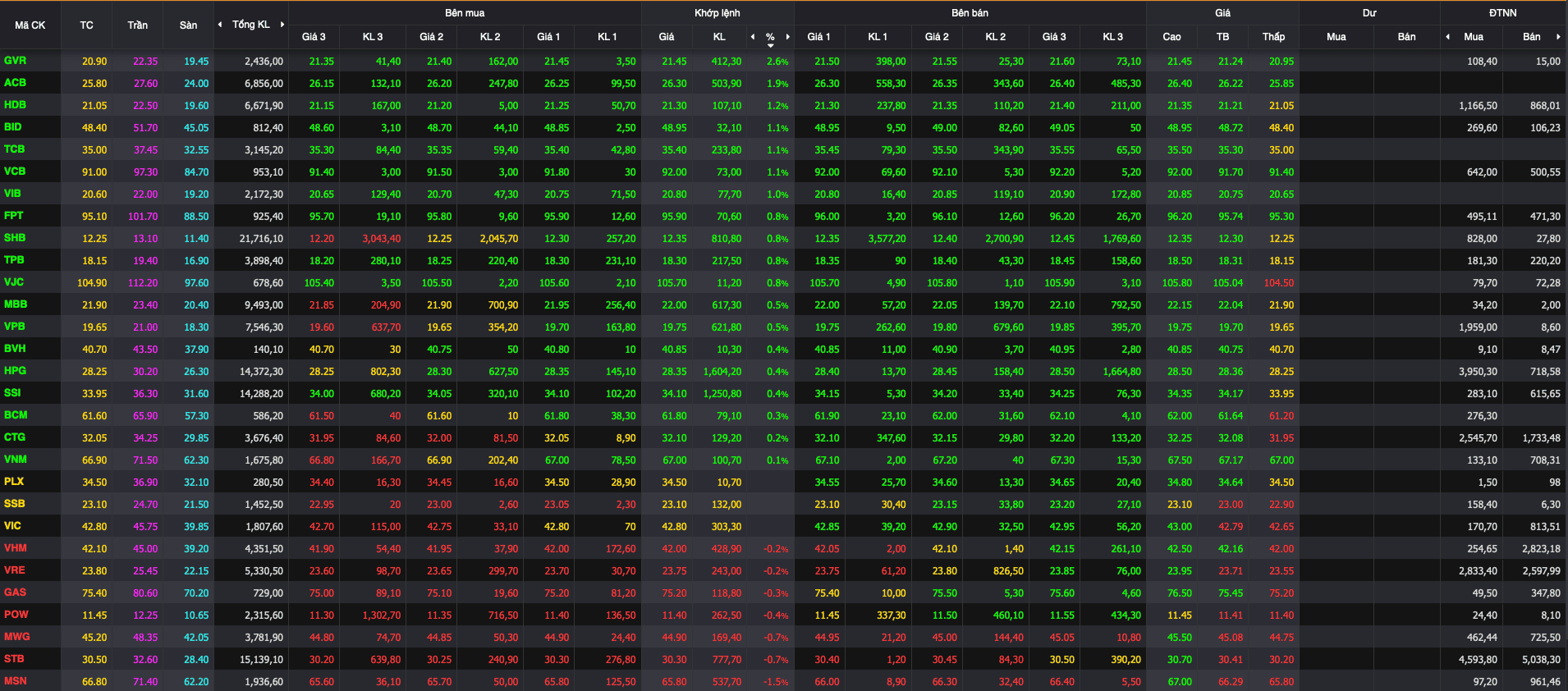The height and width of the screenshot is (691, 1568).
Task: Open the STB stock symbol
Action: pos(14,659)
